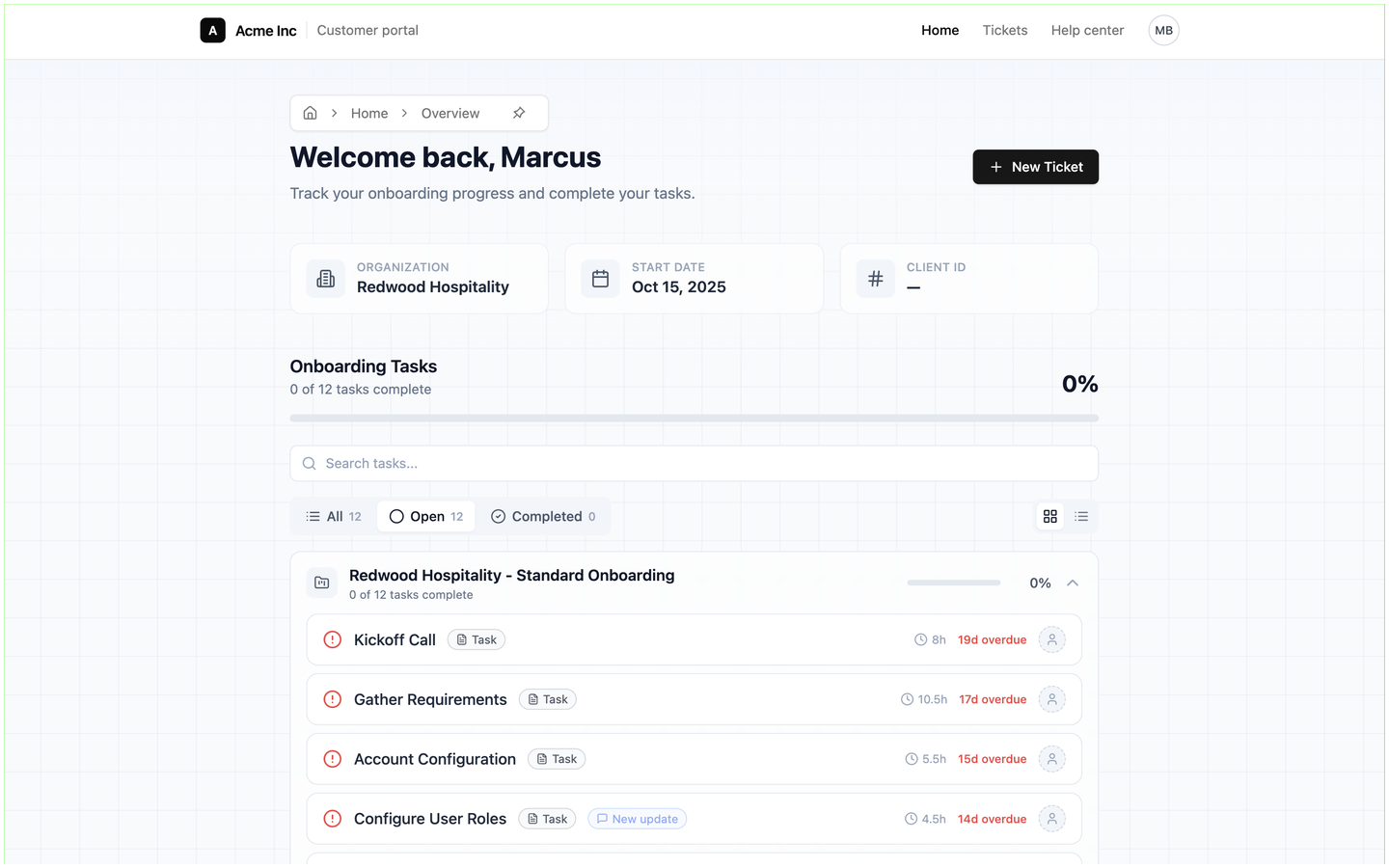Image resolution: width=1389 pixels, height=868 pixels.
Task: Click the Overview breadcrumb item
Action: tap(450, 113)
